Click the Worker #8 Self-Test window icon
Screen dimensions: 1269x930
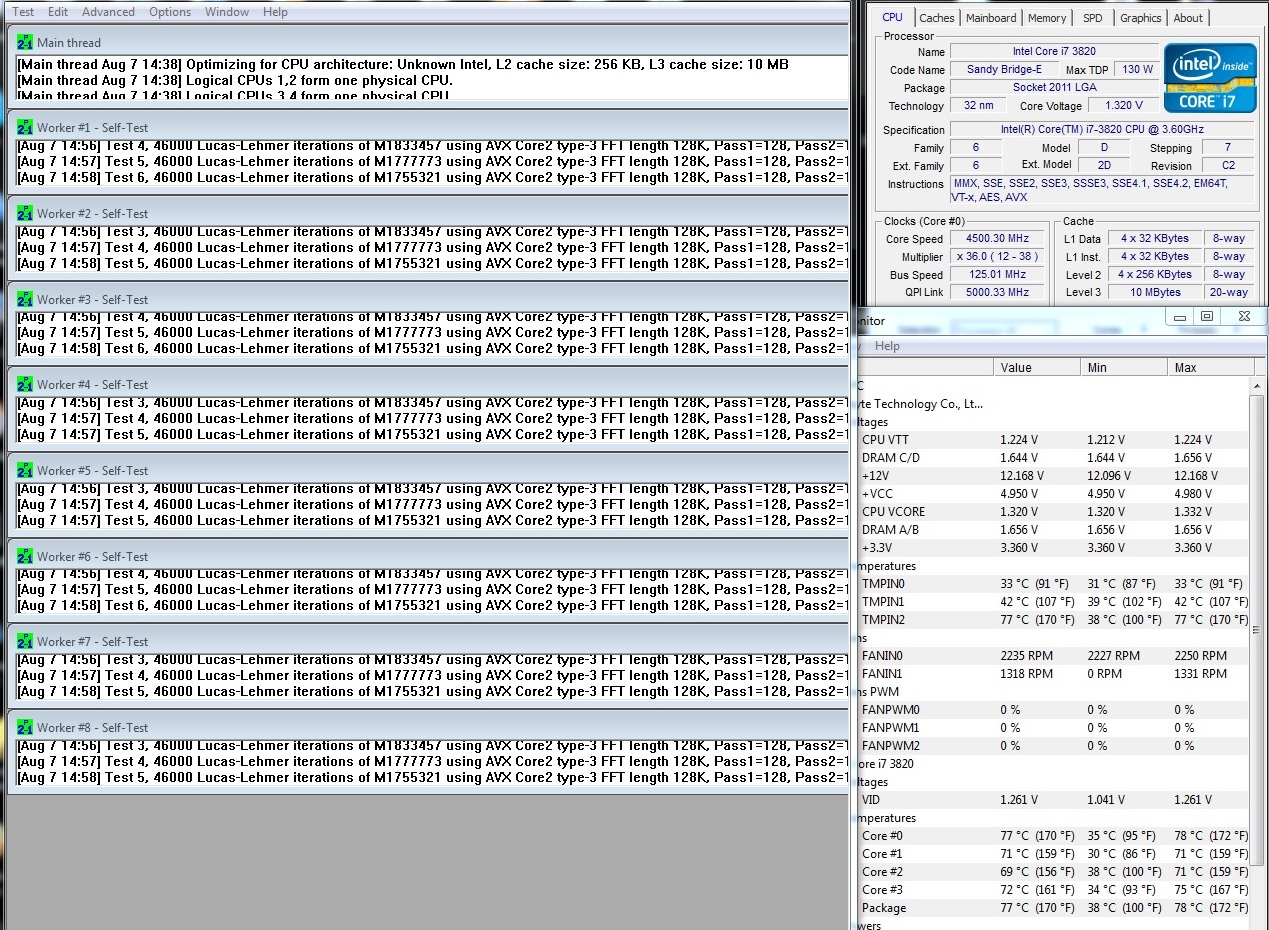tap(25, 727)
